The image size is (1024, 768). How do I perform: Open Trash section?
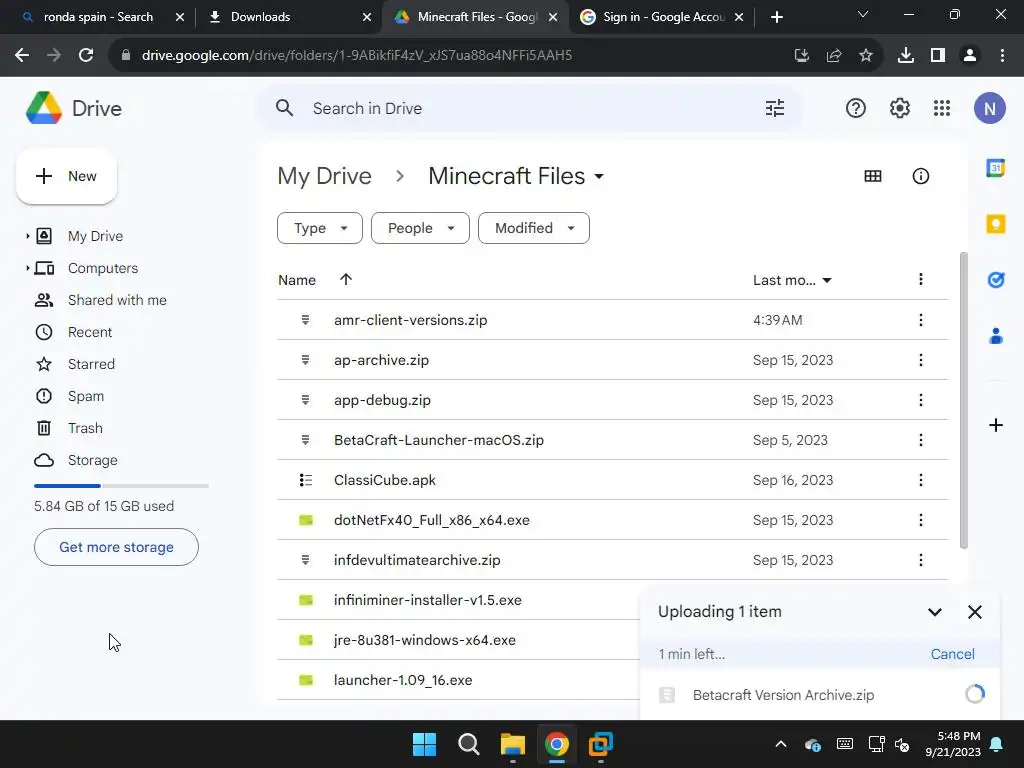[x=86, y=428]
